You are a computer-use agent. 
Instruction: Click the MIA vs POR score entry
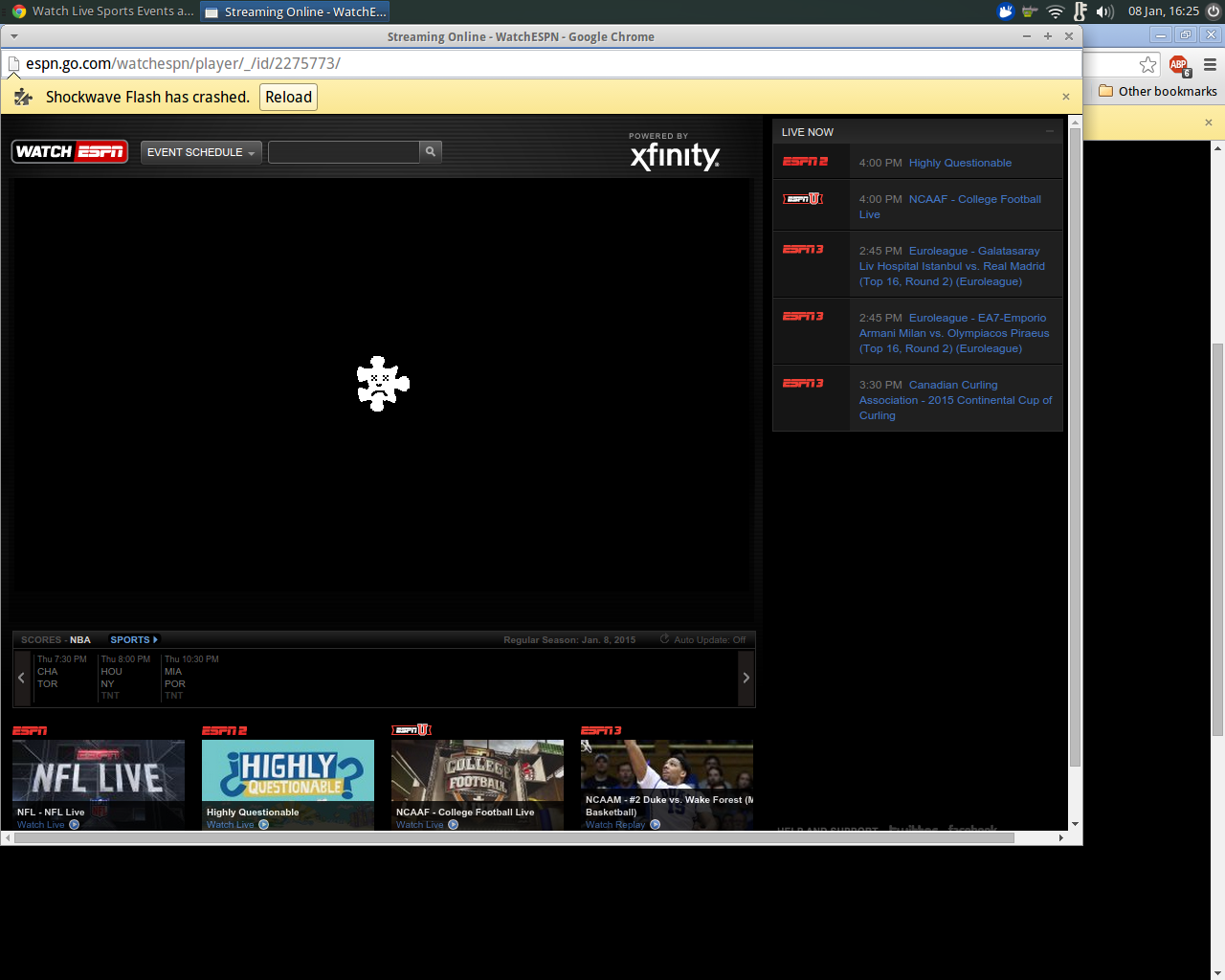[192, 678]
